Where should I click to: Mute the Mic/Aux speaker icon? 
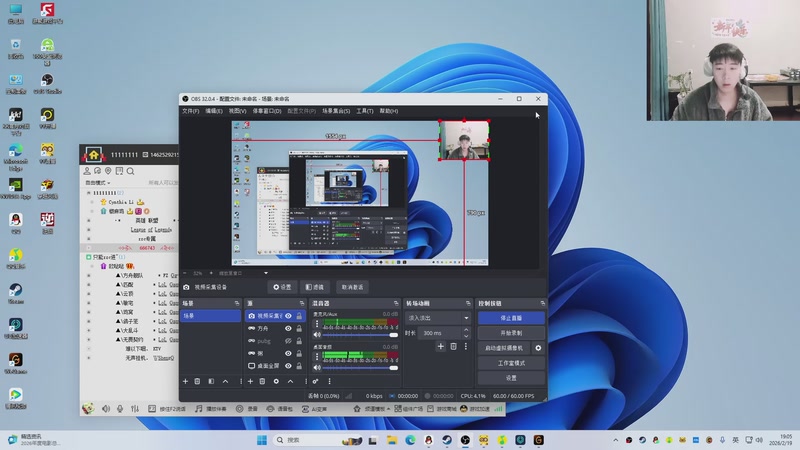[317, 334]
